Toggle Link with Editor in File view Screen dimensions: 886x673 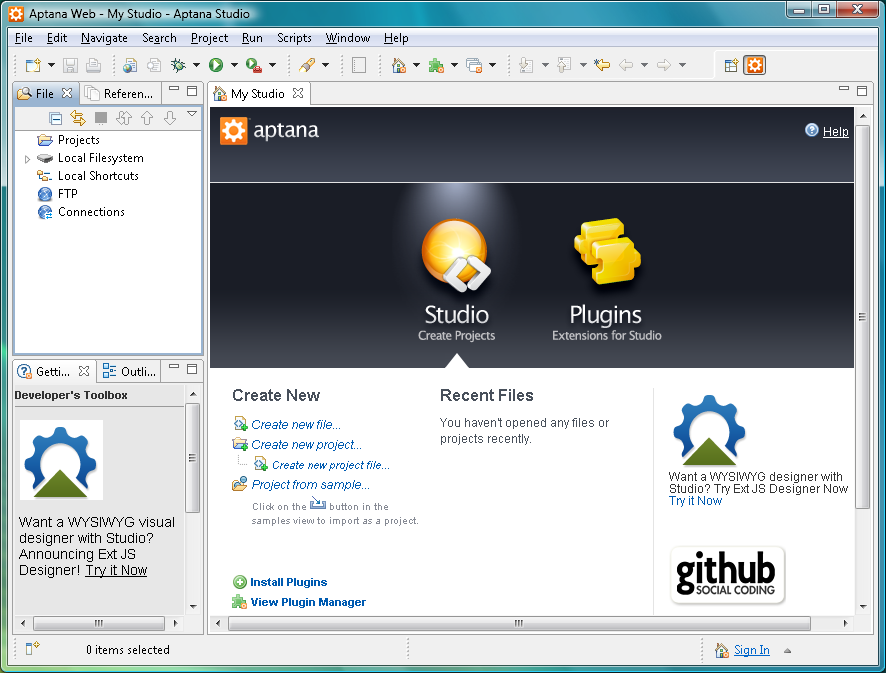pyautogui.click(x=78, y=118)
